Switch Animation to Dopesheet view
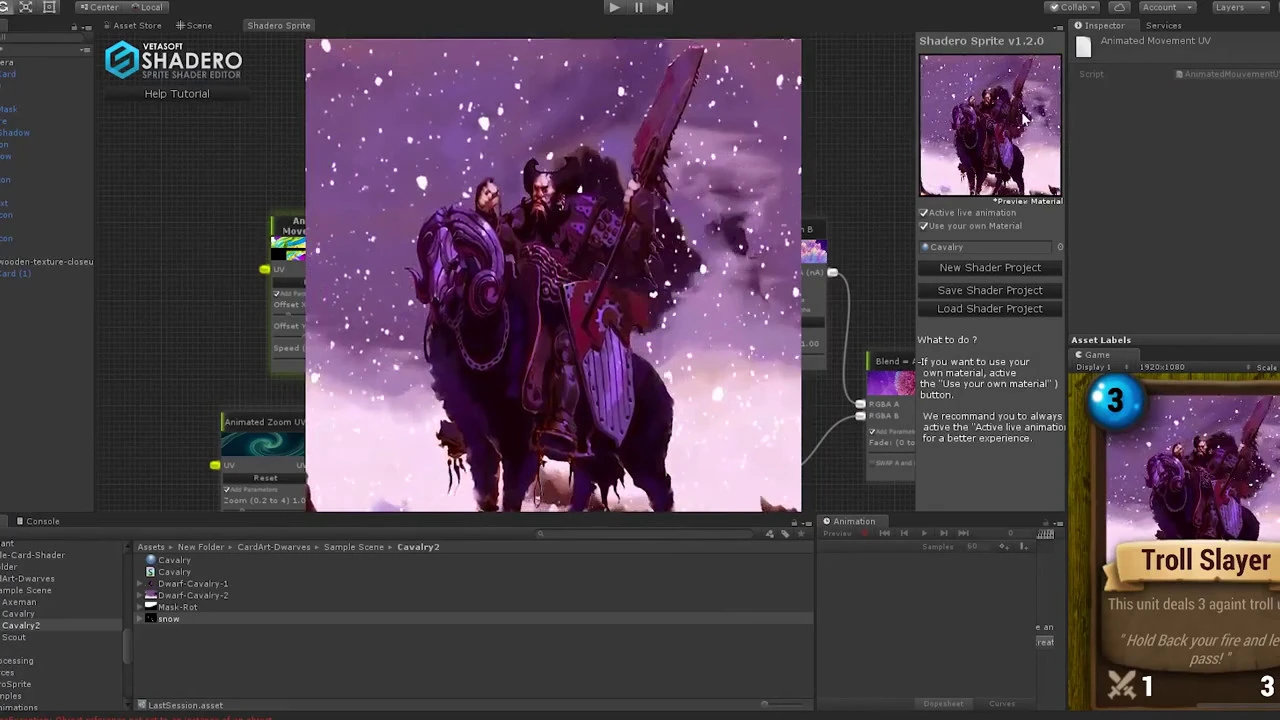Viewport: 1280px width, 720px height. pos(943,704)
